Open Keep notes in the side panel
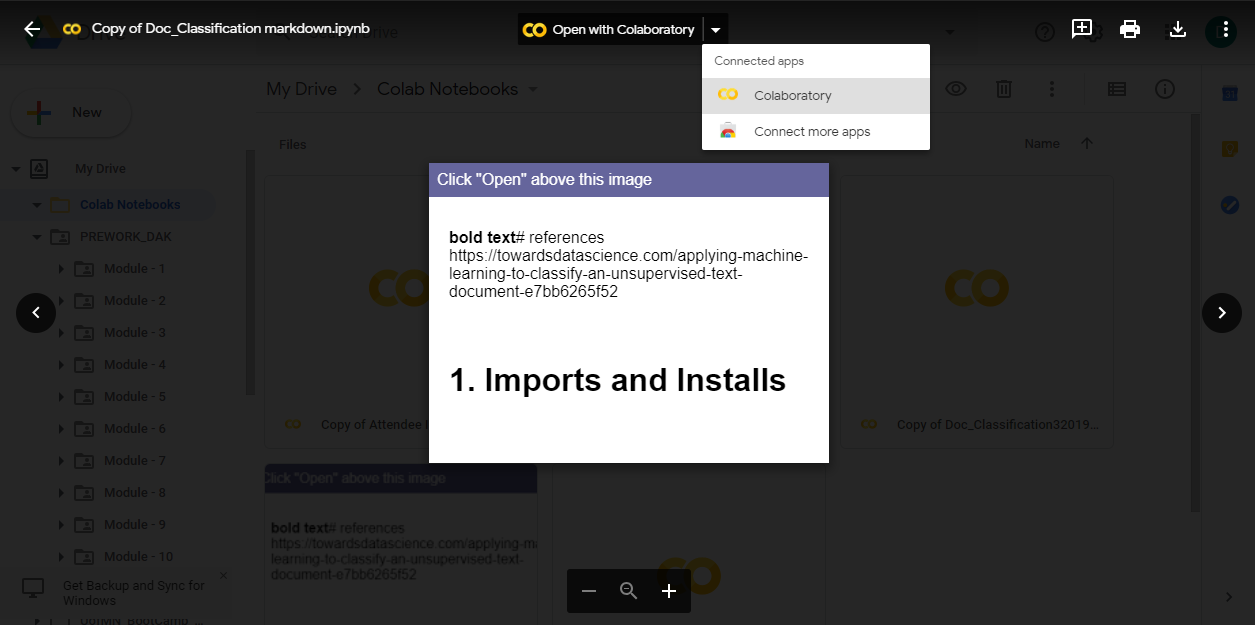Image resolution: width=1255 pixels, height=625 pixels. point(1230,149)
